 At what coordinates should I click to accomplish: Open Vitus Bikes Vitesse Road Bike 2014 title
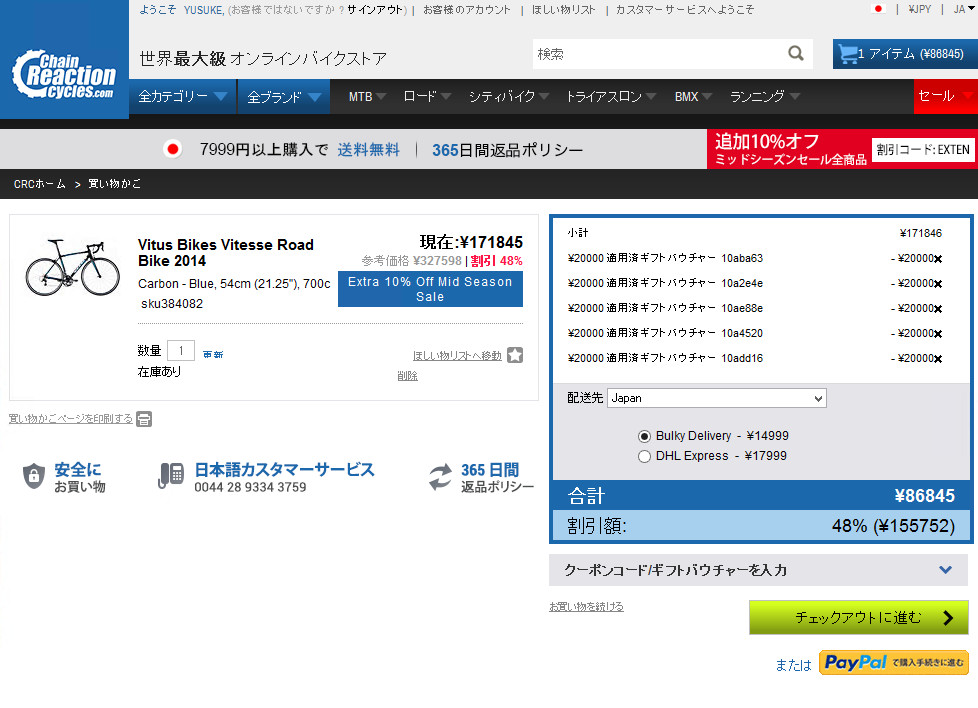[225, 253]
